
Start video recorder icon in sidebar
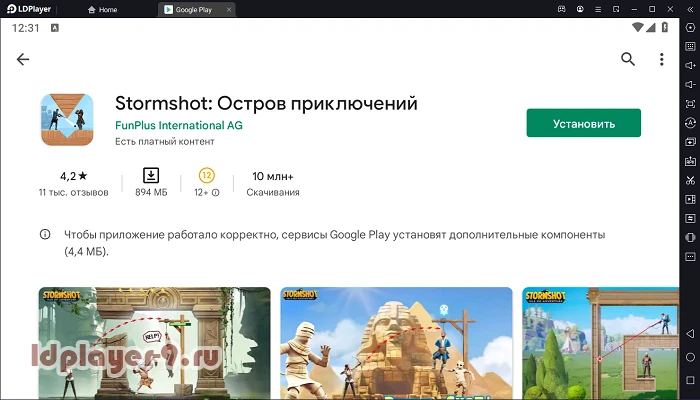coord(690,199)
